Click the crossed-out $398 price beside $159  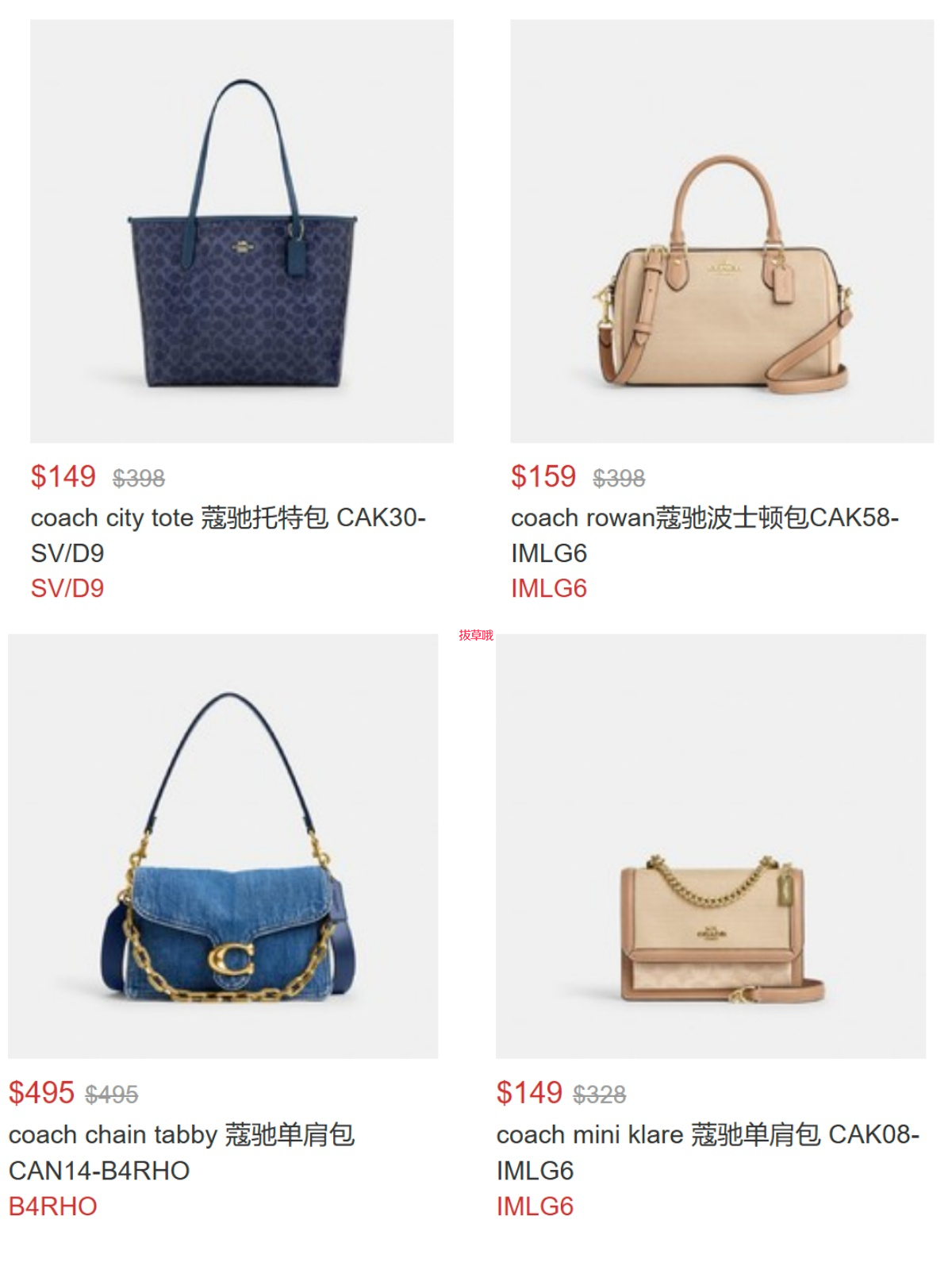click(x=620, y=478)
